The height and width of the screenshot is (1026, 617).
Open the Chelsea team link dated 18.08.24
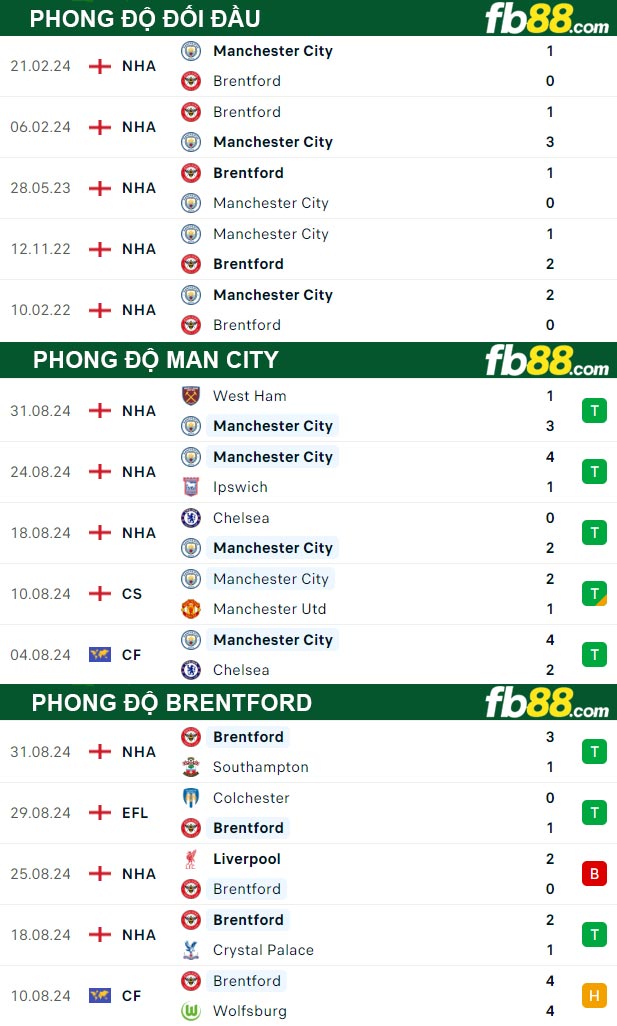(x=241, y=518)
